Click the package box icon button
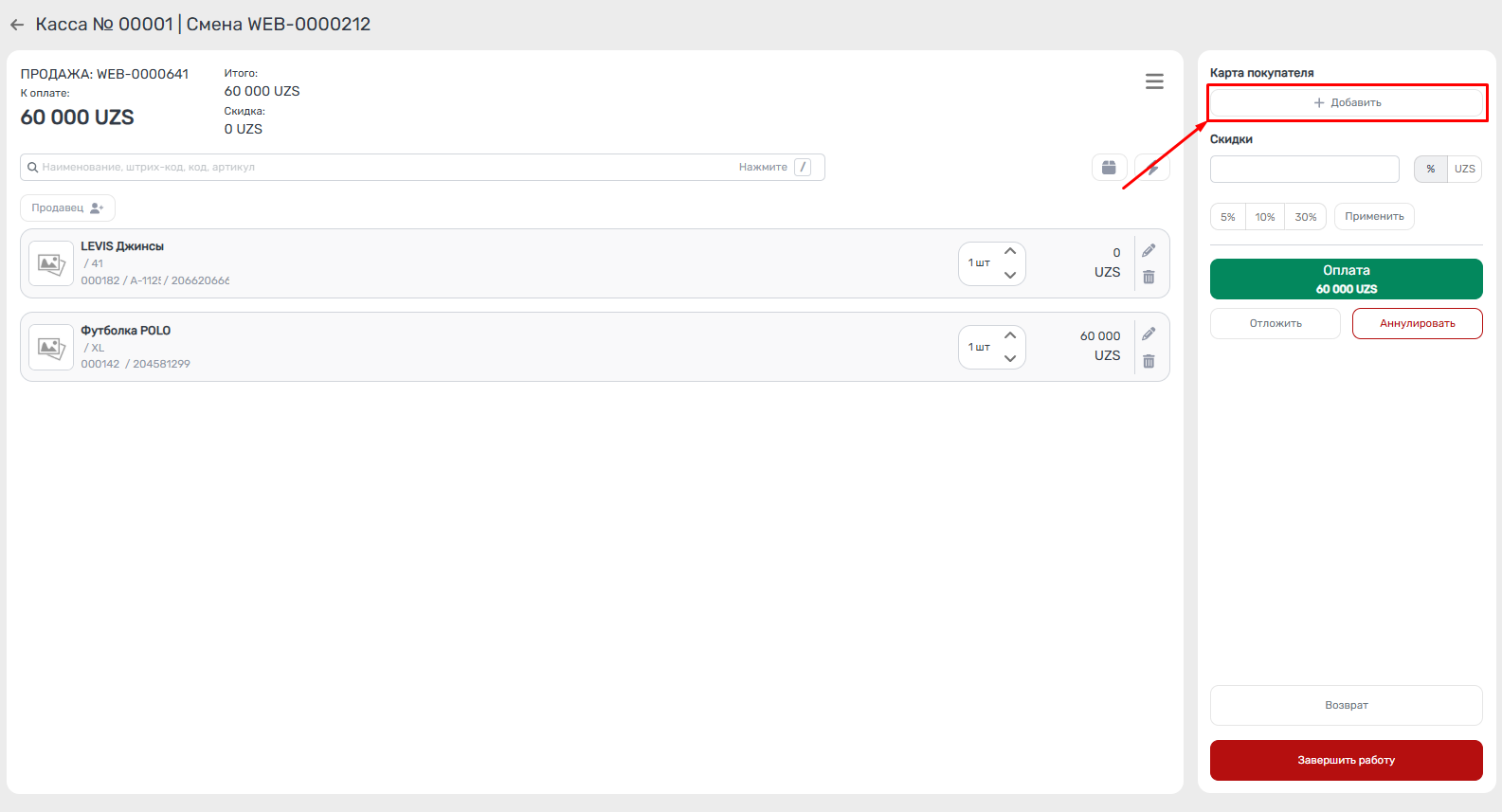Screen dimensions: 1502x812 click(x=1109, y=168)
